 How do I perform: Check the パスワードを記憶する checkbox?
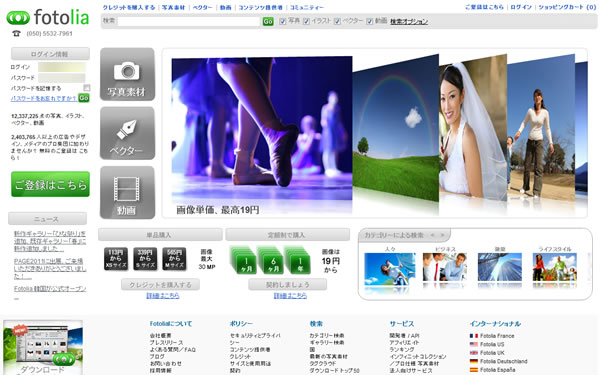[x=87, y=88]
